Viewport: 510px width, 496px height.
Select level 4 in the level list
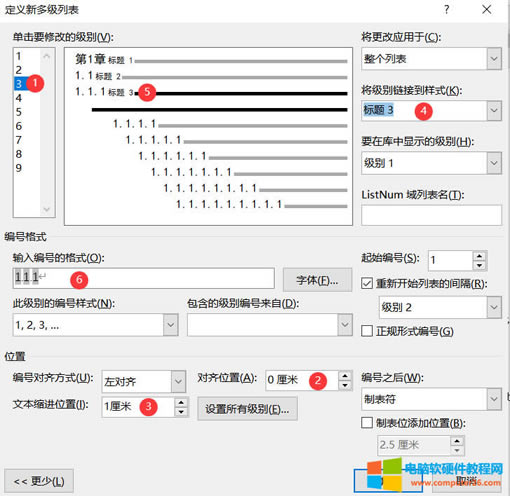click(x=19, y=98)
